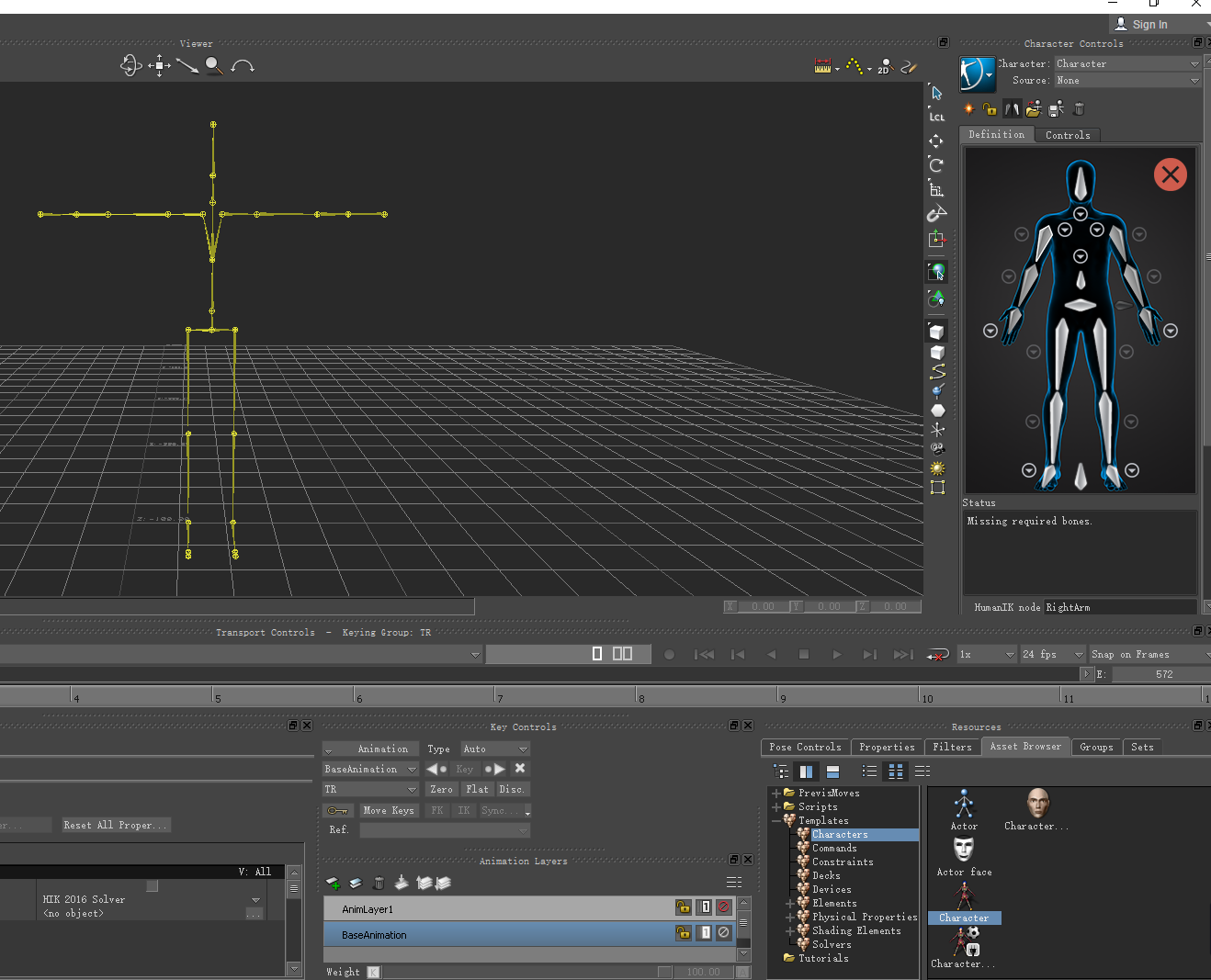Click the Zero button in Key Controls

pyautogui.click(x=441, y=789)
